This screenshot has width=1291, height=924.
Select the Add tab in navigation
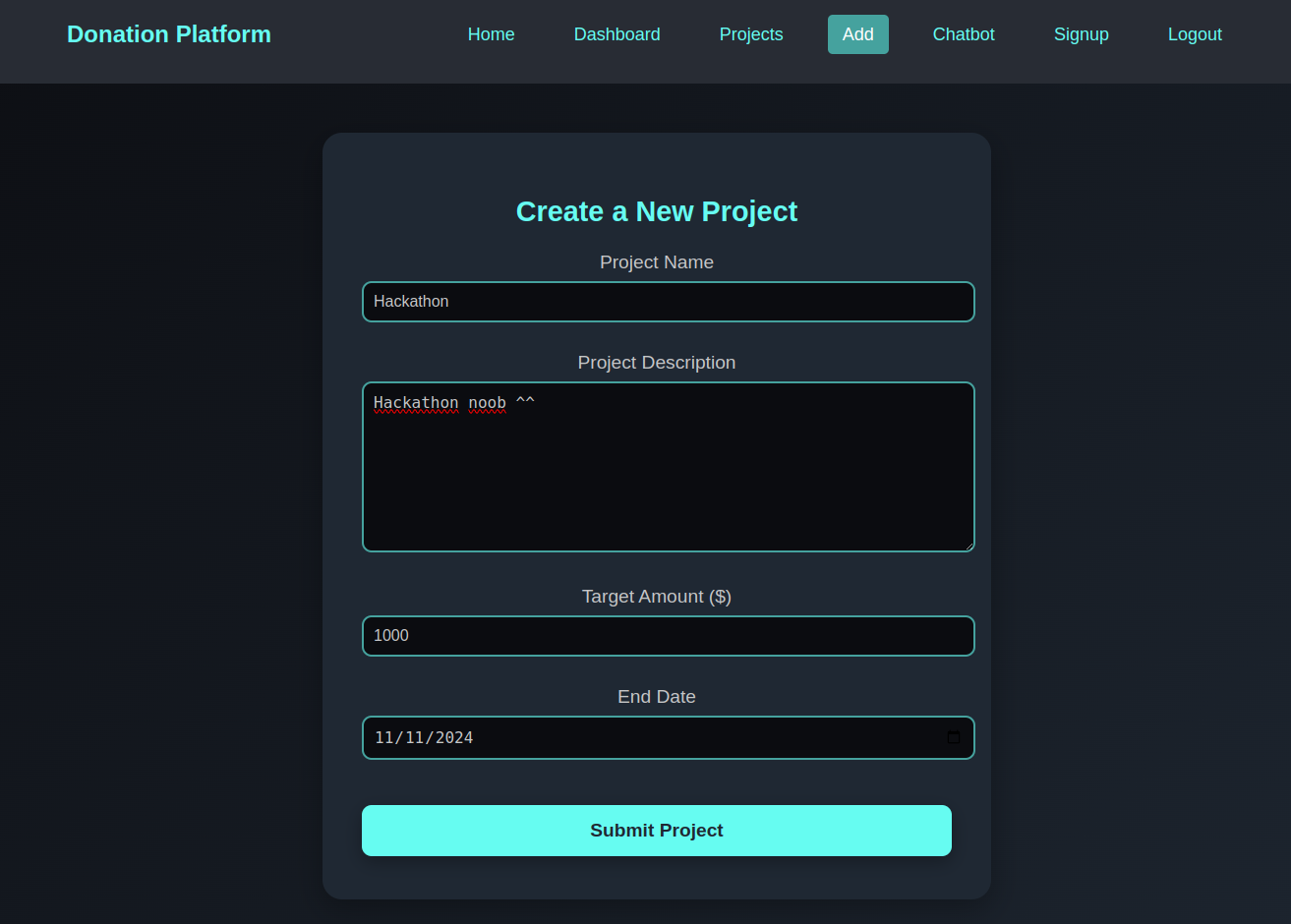pyautogui.click(x=857, y=33)
